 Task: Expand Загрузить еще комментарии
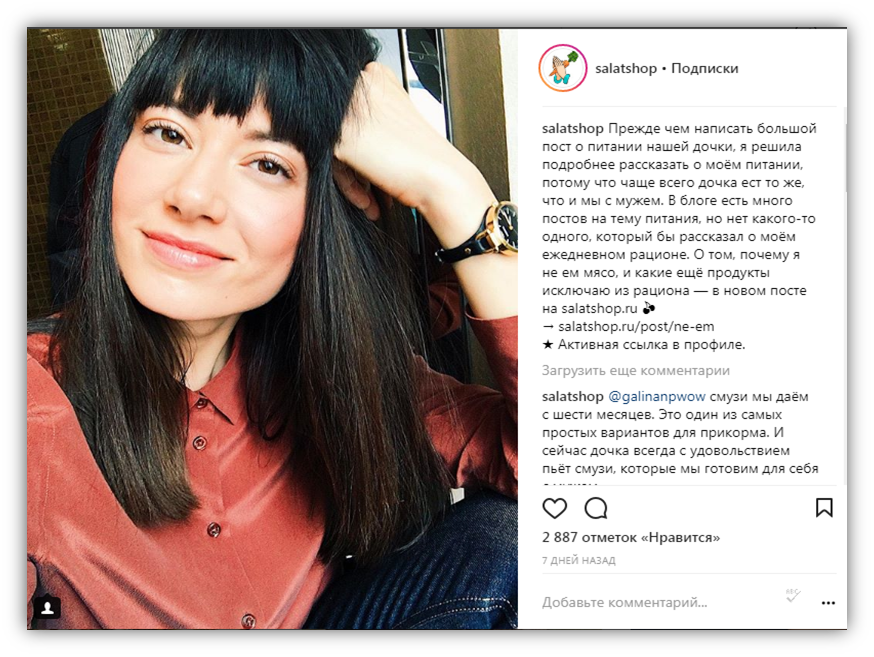(635, 371)
